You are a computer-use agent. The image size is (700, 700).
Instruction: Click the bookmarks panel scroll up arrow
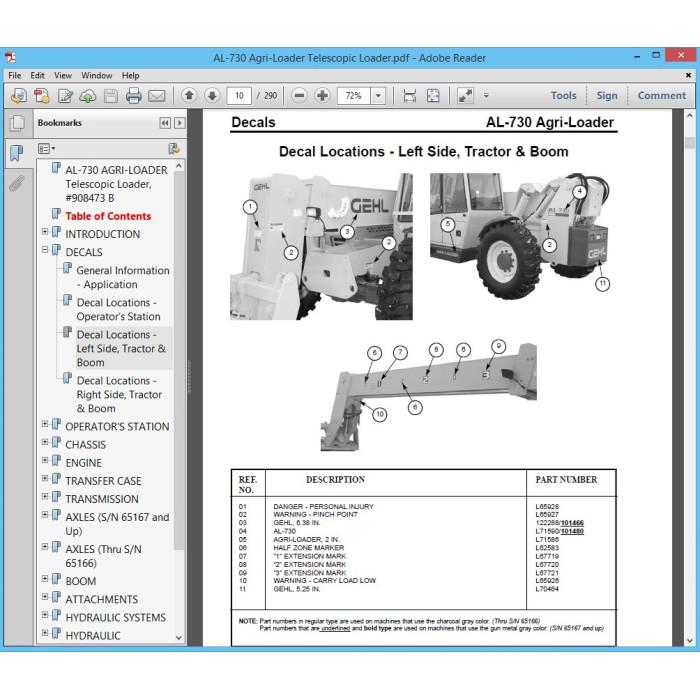(x=179, y=166)
